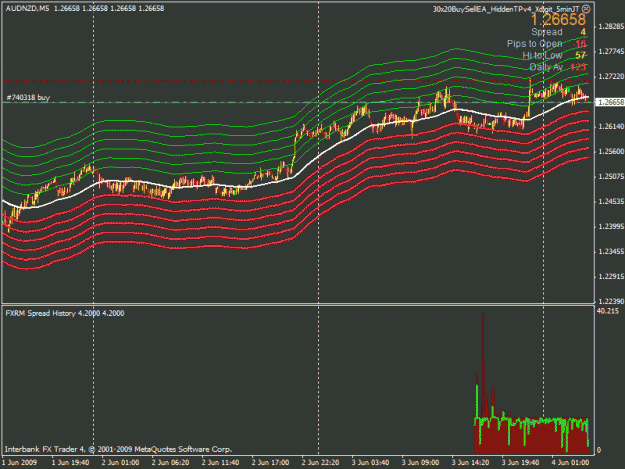Select the #740318 buy order label

[28, 97]
